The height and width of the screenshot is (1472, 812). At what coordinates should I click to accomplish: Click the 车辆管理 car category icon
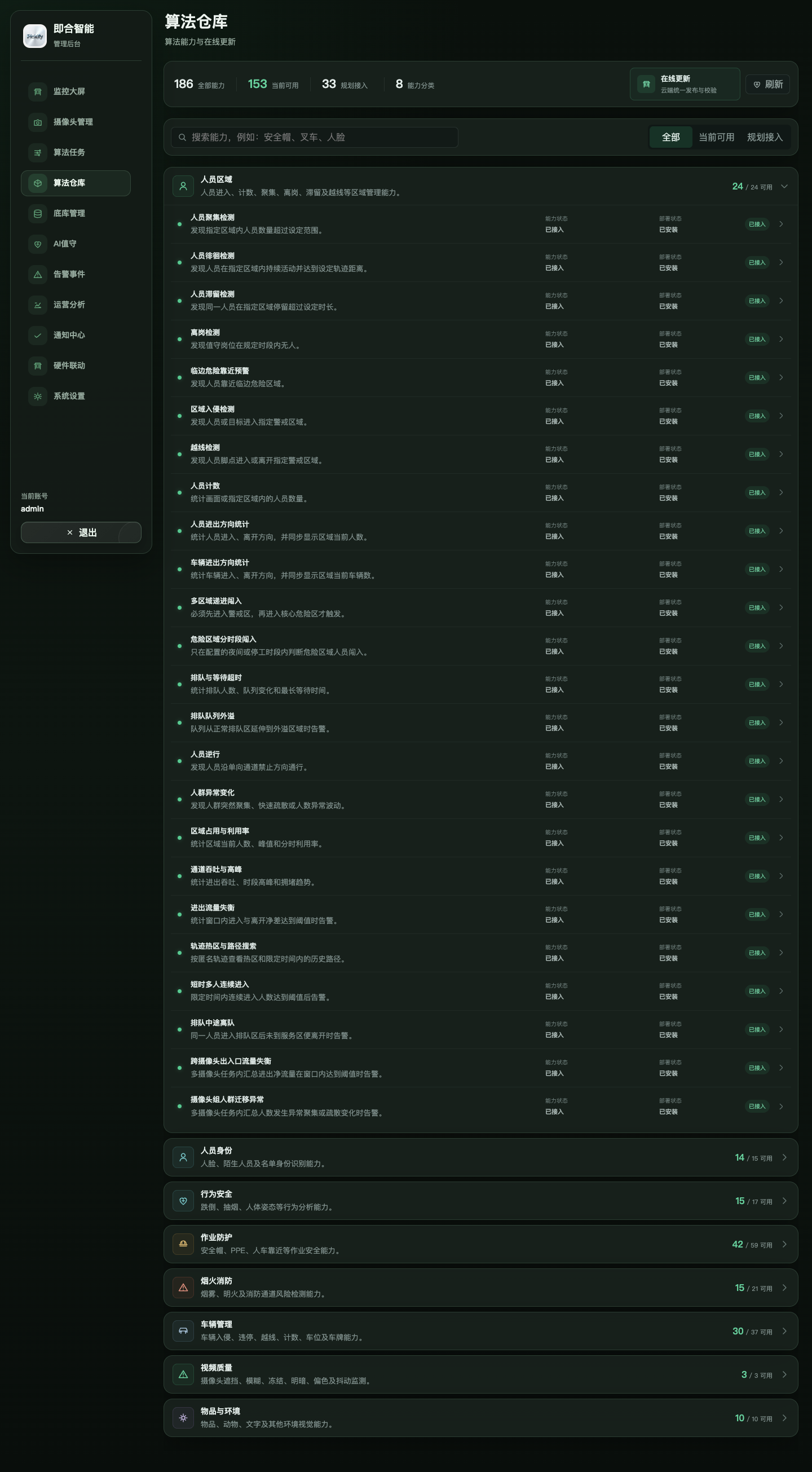pyautogui.click(x=183, y=1331)
